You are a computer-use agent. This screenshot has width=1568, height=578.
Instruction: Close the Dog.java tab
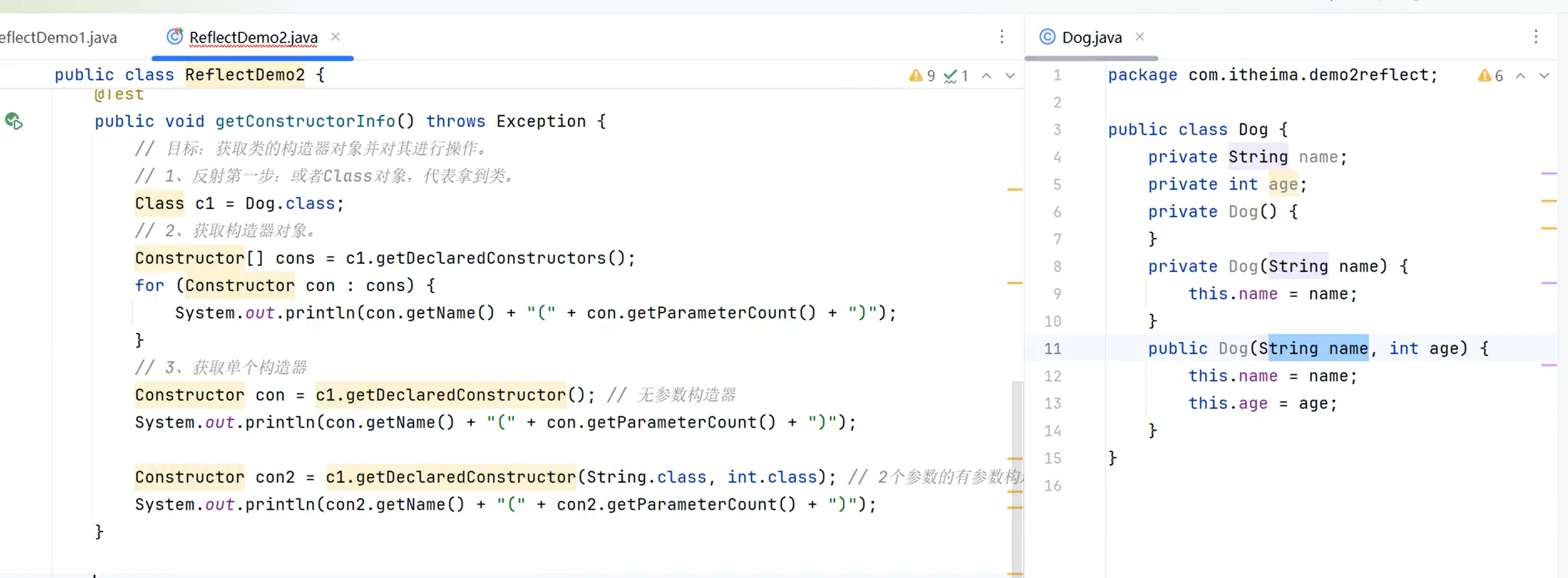coord(1139,37)
